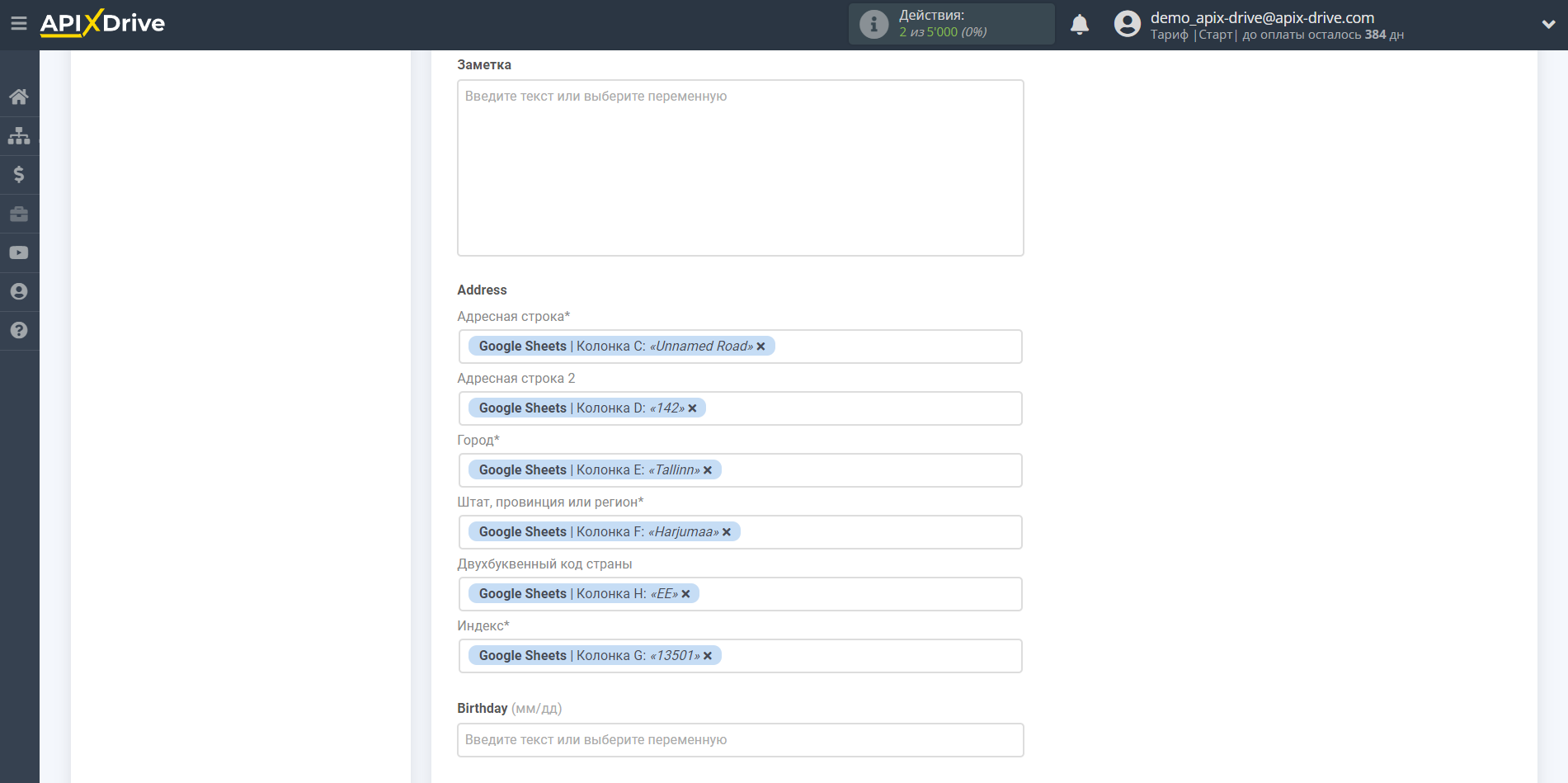
Task: Click the Двухбуквенный код страны field
Action: pos(741,594)
